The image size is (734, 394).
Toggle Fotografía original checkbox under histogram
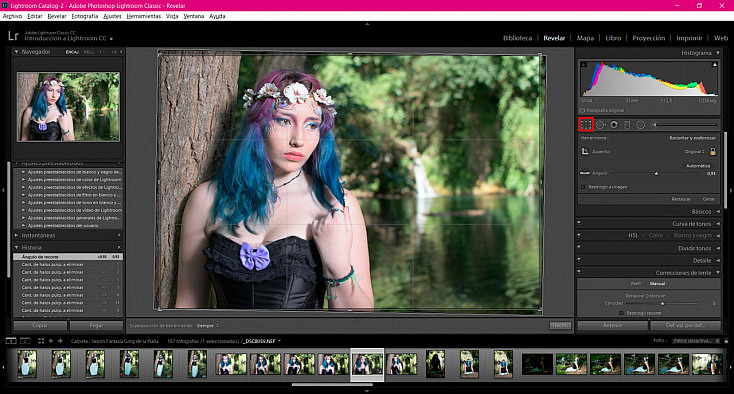click(x=583, y=110)
